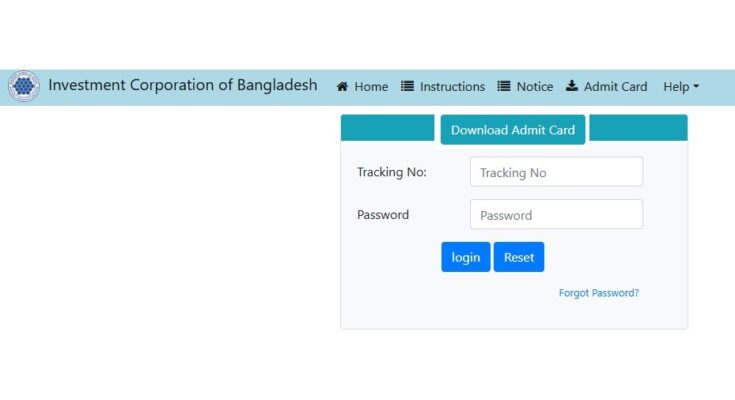735x400 pixels.
Task: Click the house icon beside Home
Action: [342, 87]
